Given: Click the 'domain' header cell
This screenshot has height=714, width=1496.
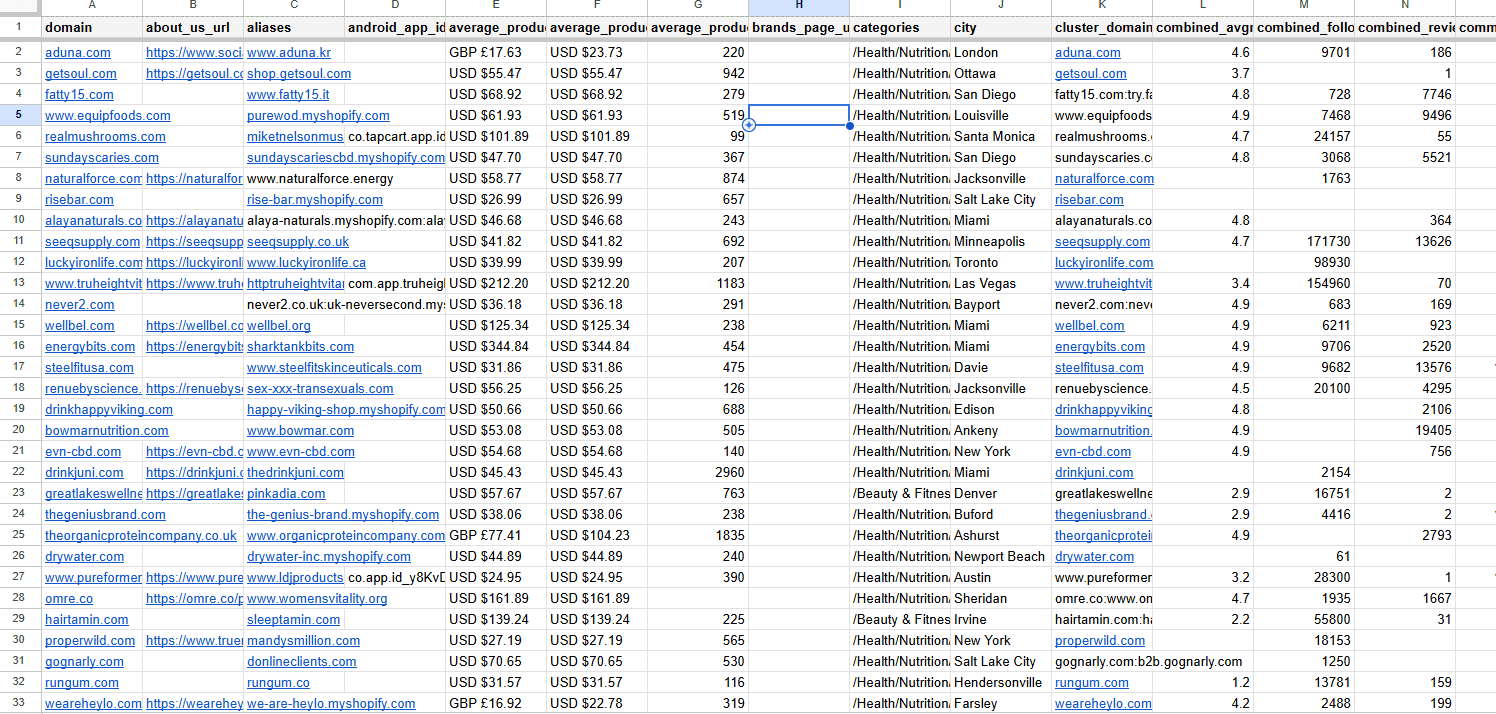Looking at the screenshot, I should click(x=92, y=28).
